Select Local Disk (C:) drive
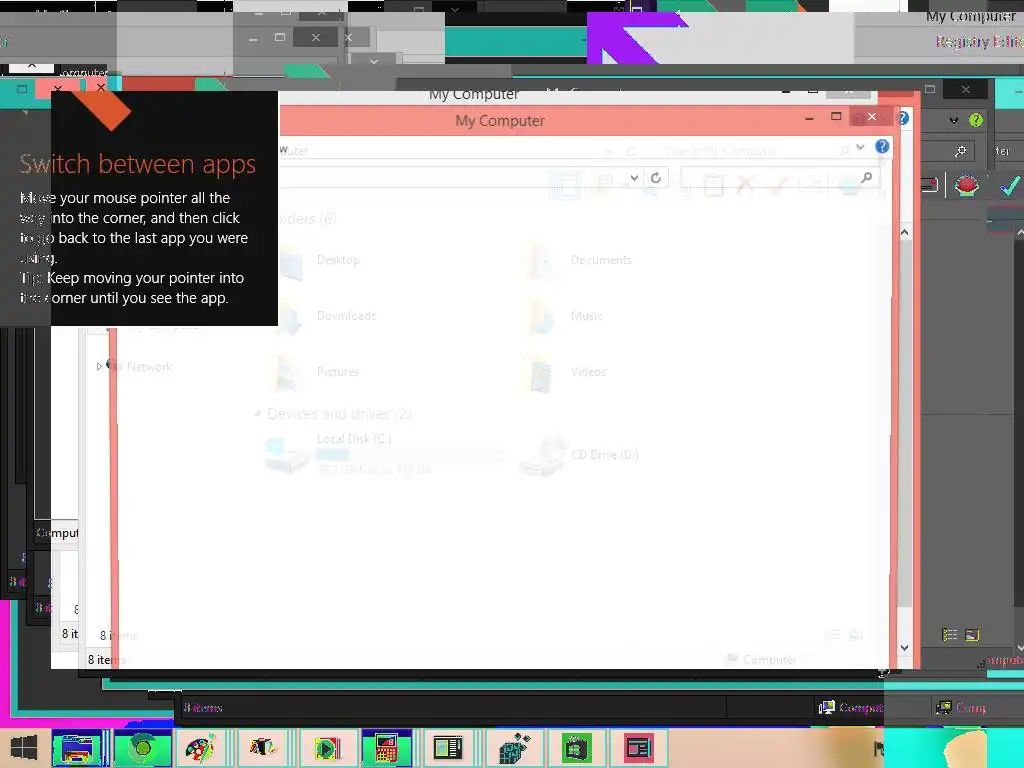Viewport: 1024px width, 768px height. coord(382,453)
